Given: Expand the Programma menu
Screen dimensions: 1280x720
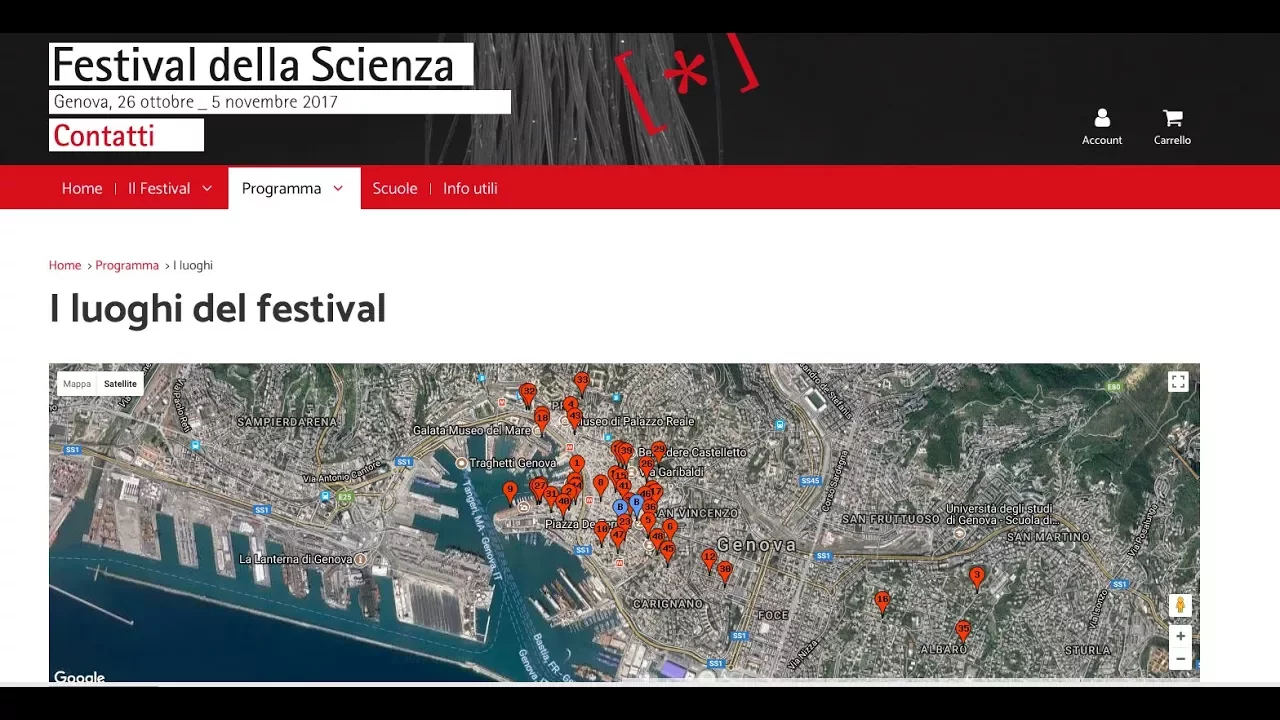Looking at the screenshot, I should [x=294, y=188].
